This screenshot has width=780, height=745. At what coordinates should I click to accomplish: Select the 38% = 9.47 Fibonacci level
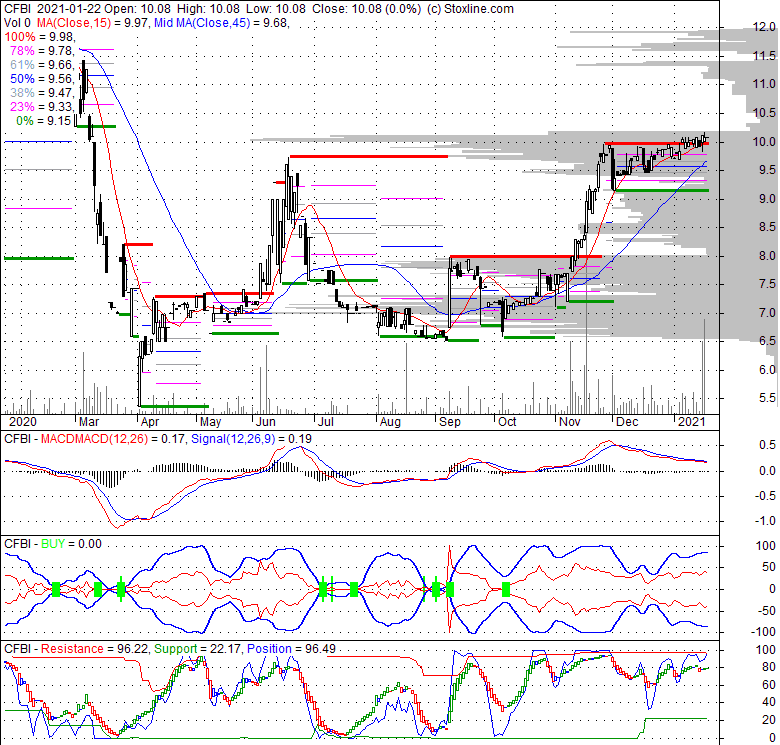coord(42,93)
